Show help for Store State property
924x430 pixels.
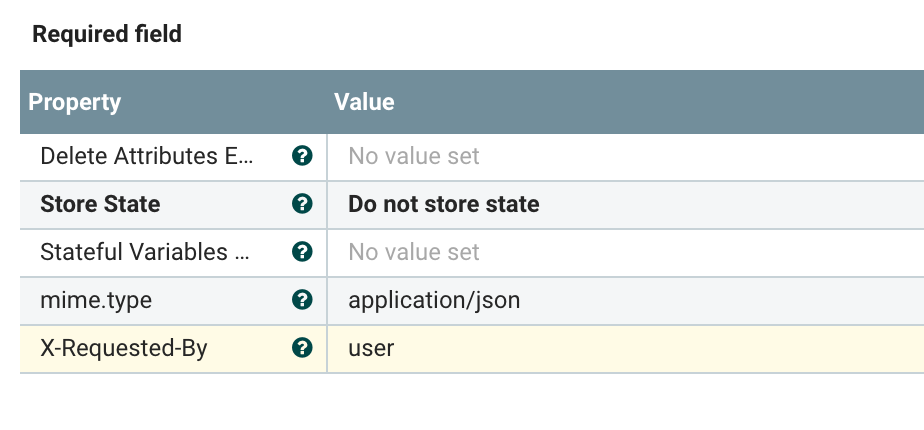[x=301, y=204]
